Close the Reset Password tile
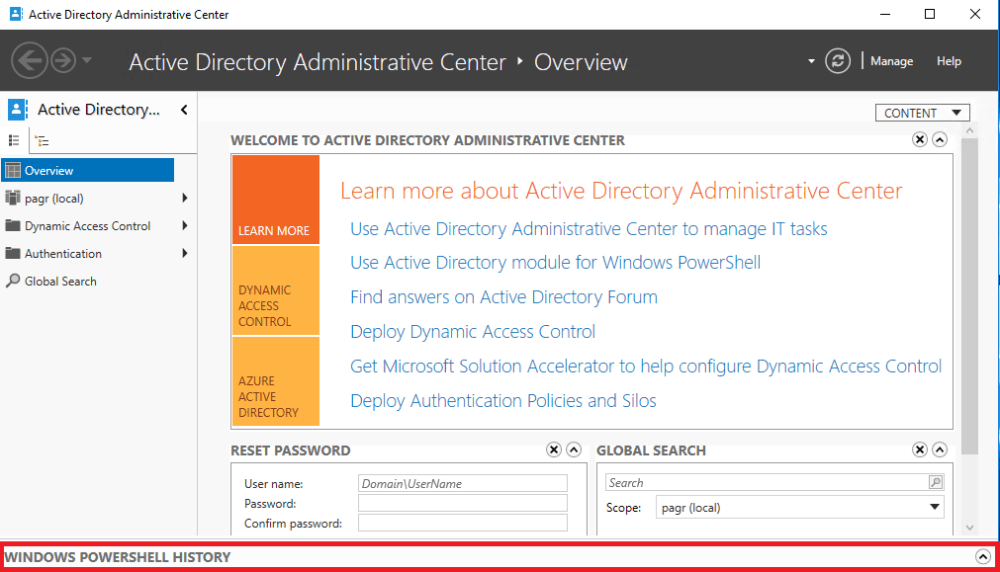 (x=554, y=450)
